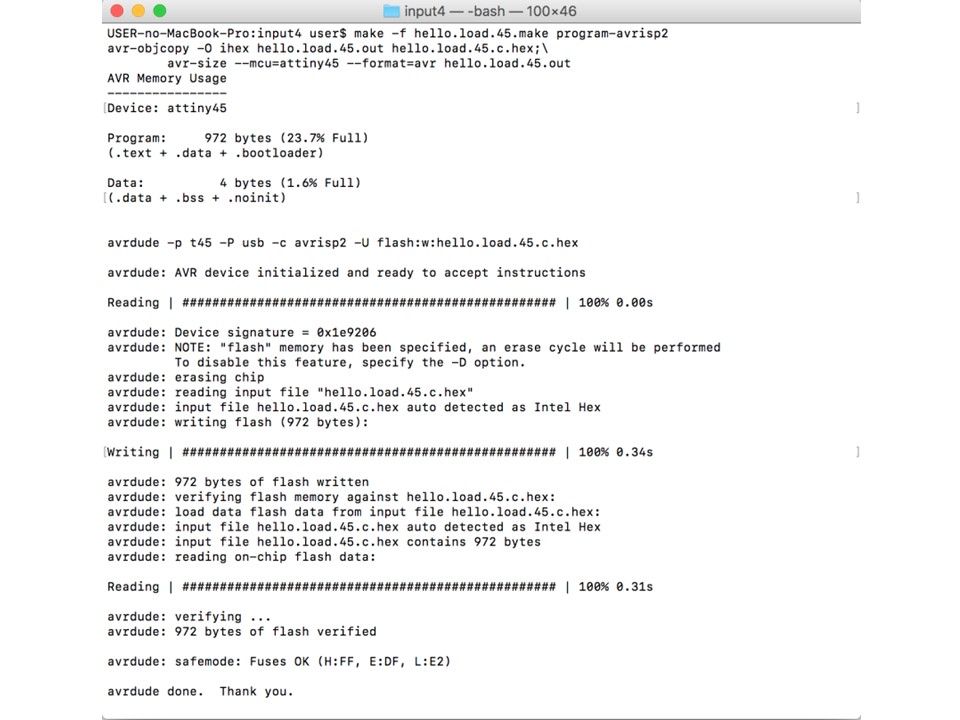Click the dashed separator under AVR Memory Usage

pyautogui.click(x=167, y=94)
